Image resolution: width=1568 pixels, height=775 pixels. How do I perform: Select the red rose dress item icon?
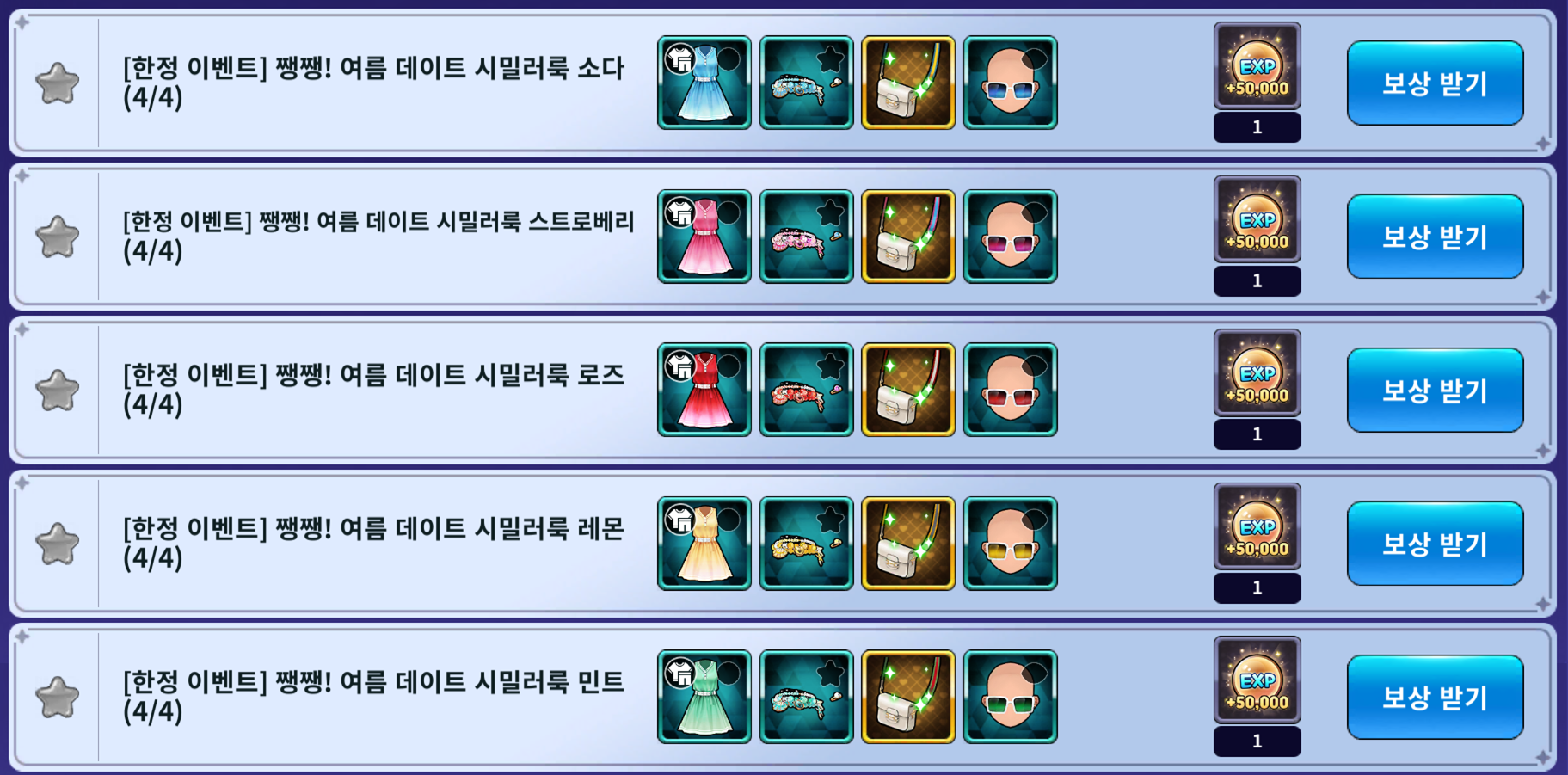(x=704, y=390)
